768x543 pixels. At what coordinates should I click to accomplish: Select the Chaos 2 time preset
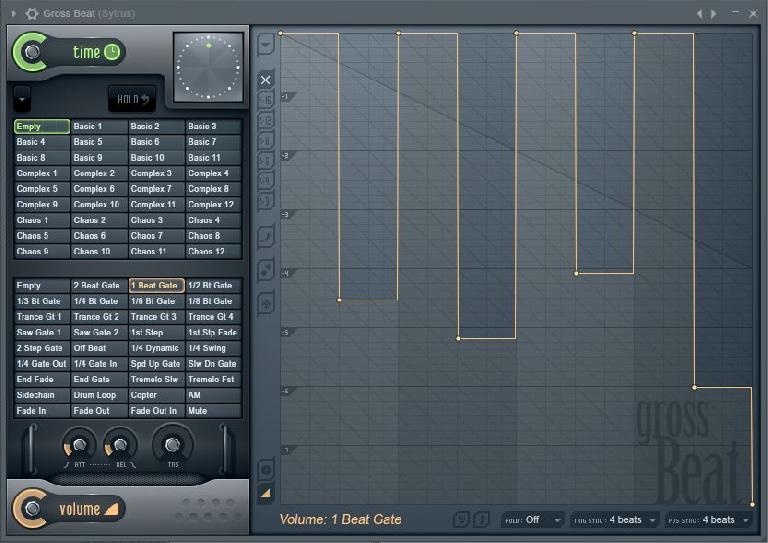(x=99, y=220)
